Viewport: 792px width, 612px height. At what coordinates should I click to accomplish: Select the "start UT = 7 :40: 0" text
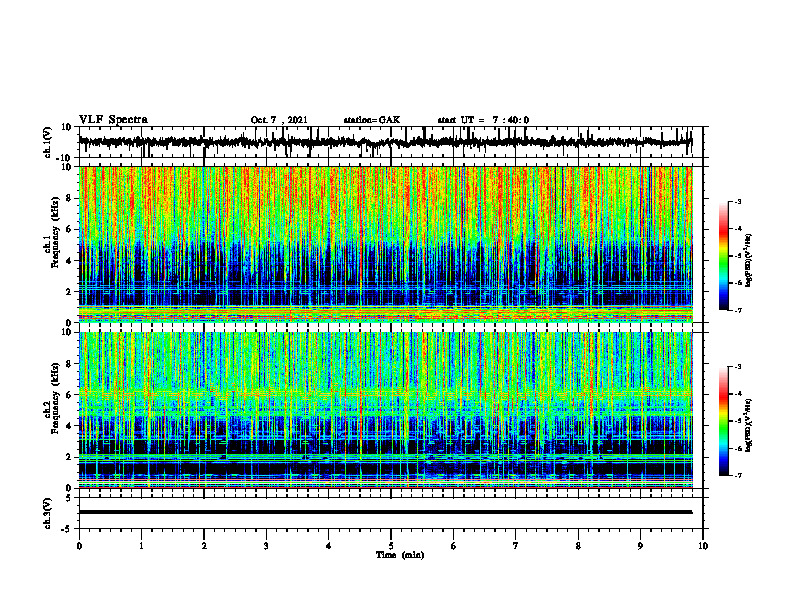click(x=483, y=120)
